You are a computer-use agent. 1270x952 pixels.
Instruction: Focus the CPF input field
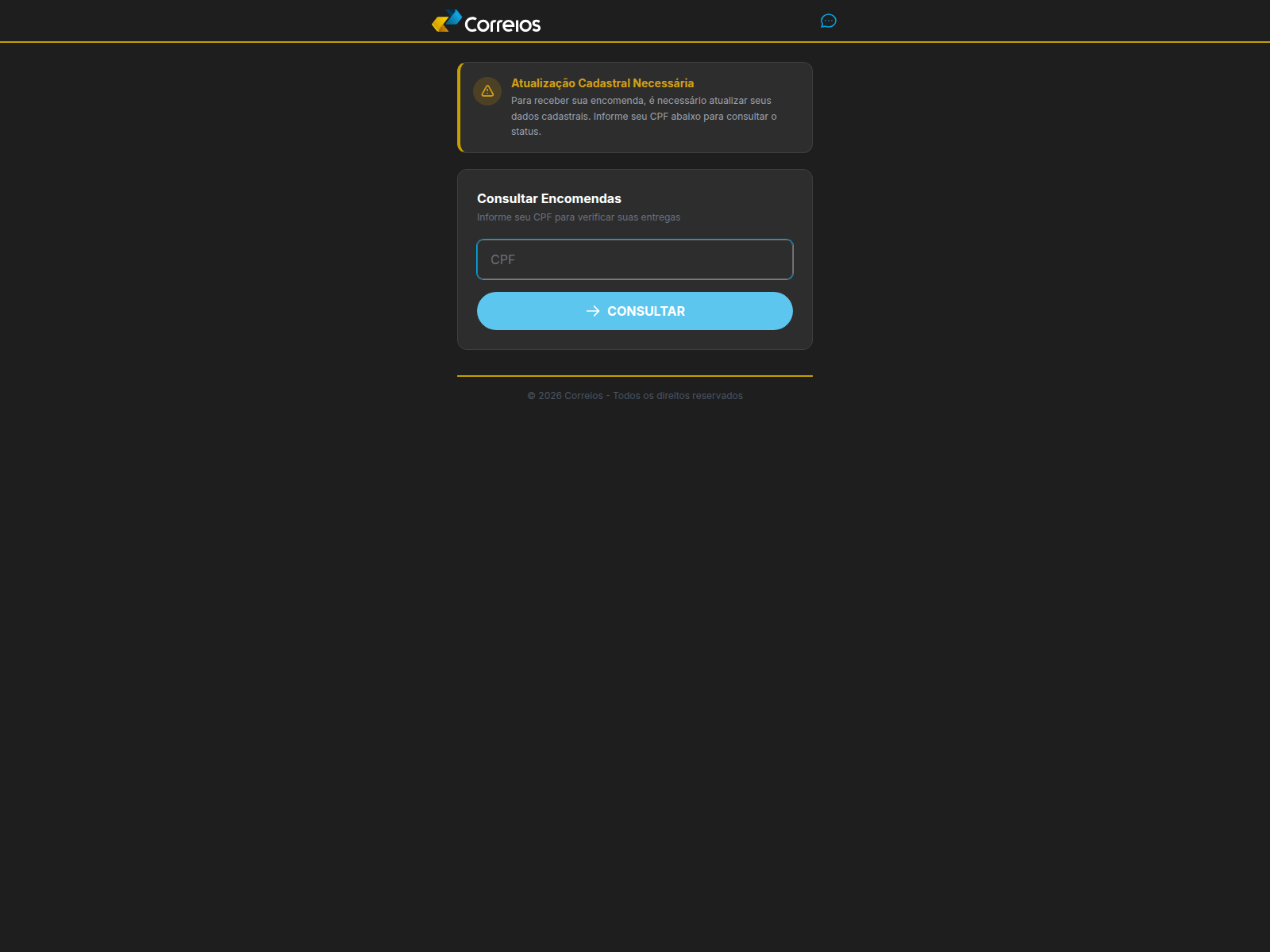pyautogui.click(x=635, y=259)
